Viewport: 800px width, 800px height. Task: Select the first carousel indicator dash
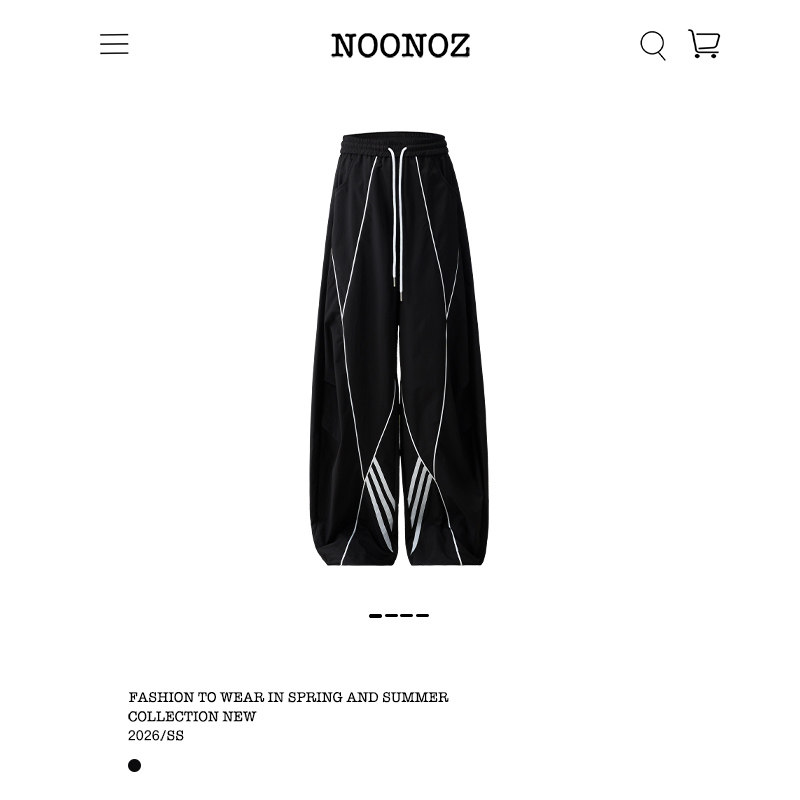tap(375, 616)
